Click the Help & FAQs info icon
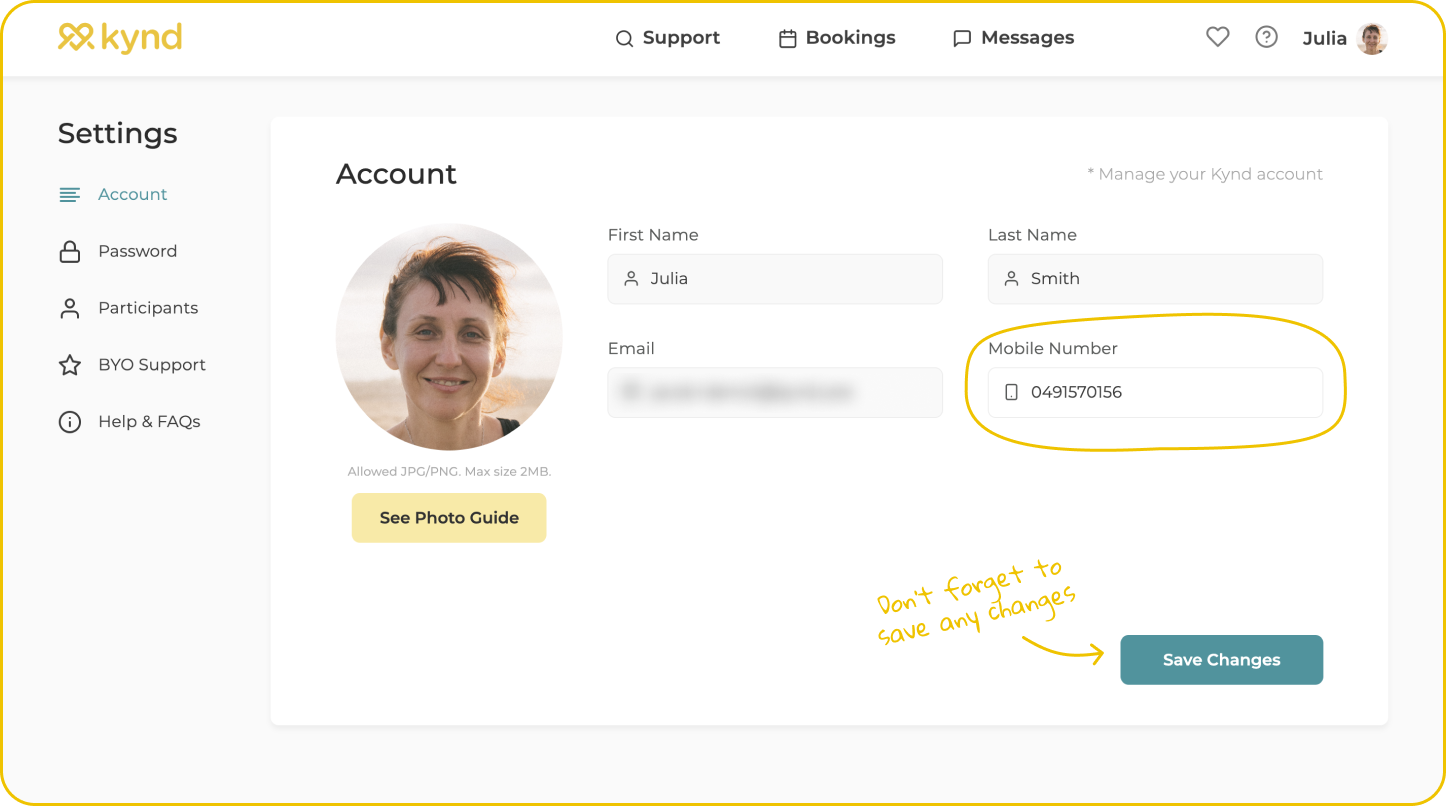The image size is (1446, 806). [x=70, y=422]
